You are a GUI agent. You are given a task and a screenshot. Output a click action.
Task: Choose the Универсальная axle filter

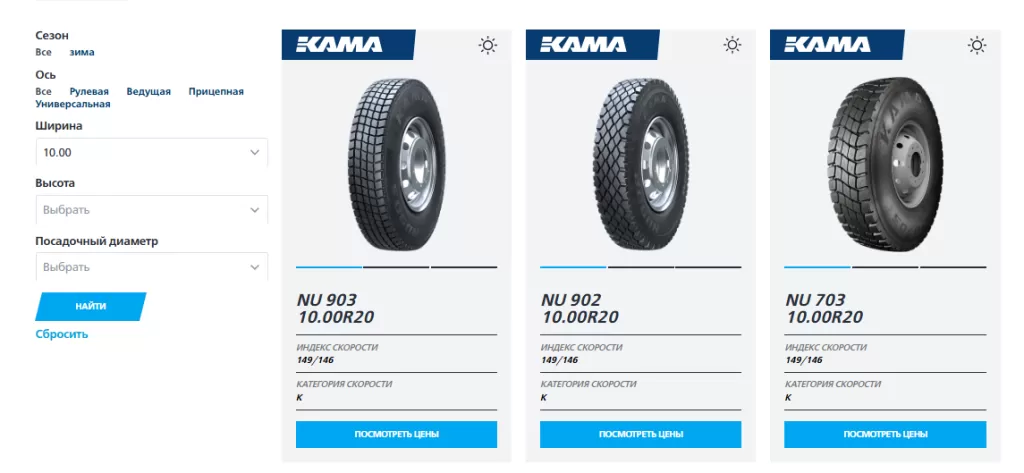pyautogui.click(x=73, y=104)
